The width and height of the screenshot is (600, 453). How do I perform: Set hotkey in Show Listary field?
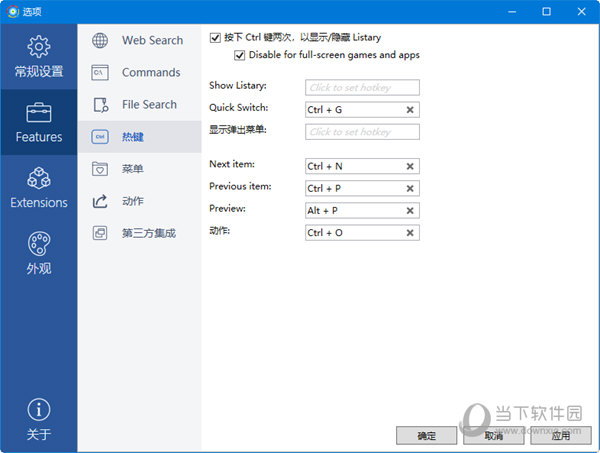coord(362,88)
